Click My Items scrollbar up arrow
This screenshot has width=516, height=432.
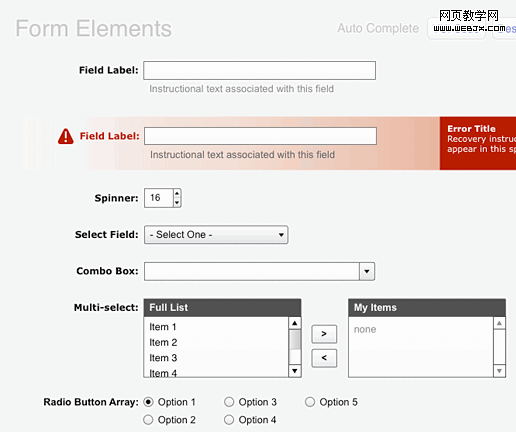tap(499, 323)
